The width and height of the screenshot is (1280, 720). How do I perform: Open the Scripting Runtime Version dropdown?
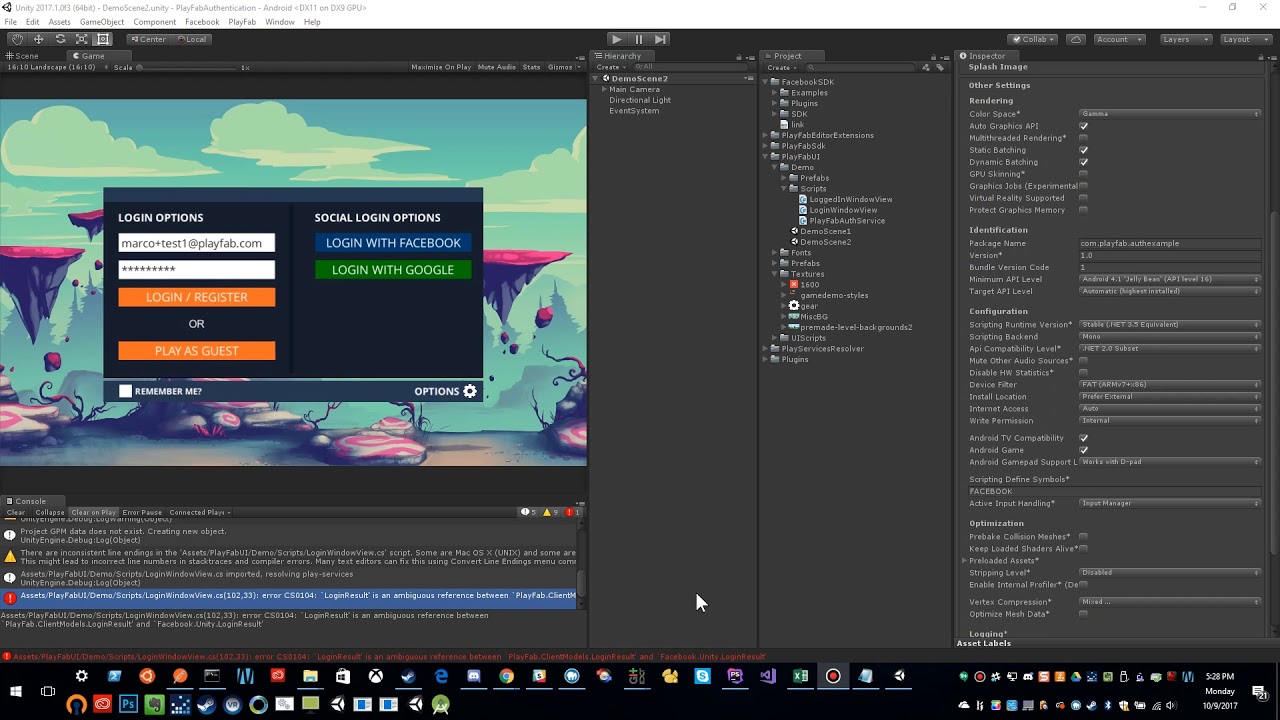click(1170, 324)
